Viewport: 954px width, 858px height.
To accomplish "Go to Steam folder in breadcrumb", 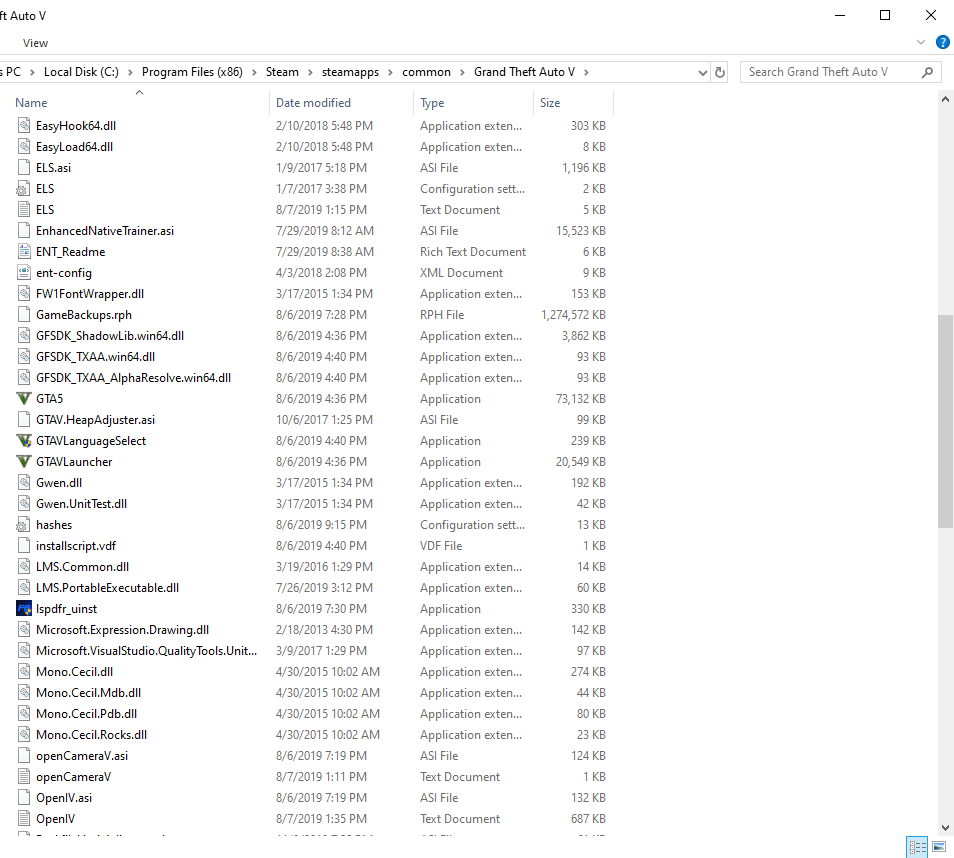I will [282, 72].
